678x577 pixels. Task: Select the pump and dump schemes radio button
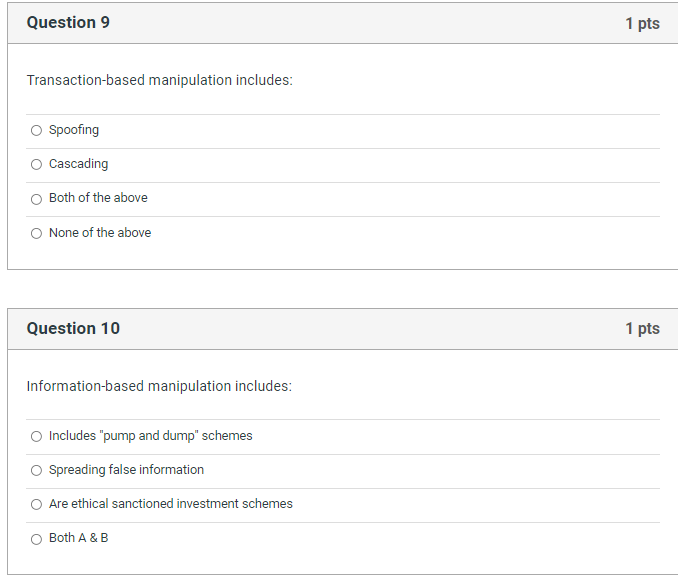click(36, 436)
